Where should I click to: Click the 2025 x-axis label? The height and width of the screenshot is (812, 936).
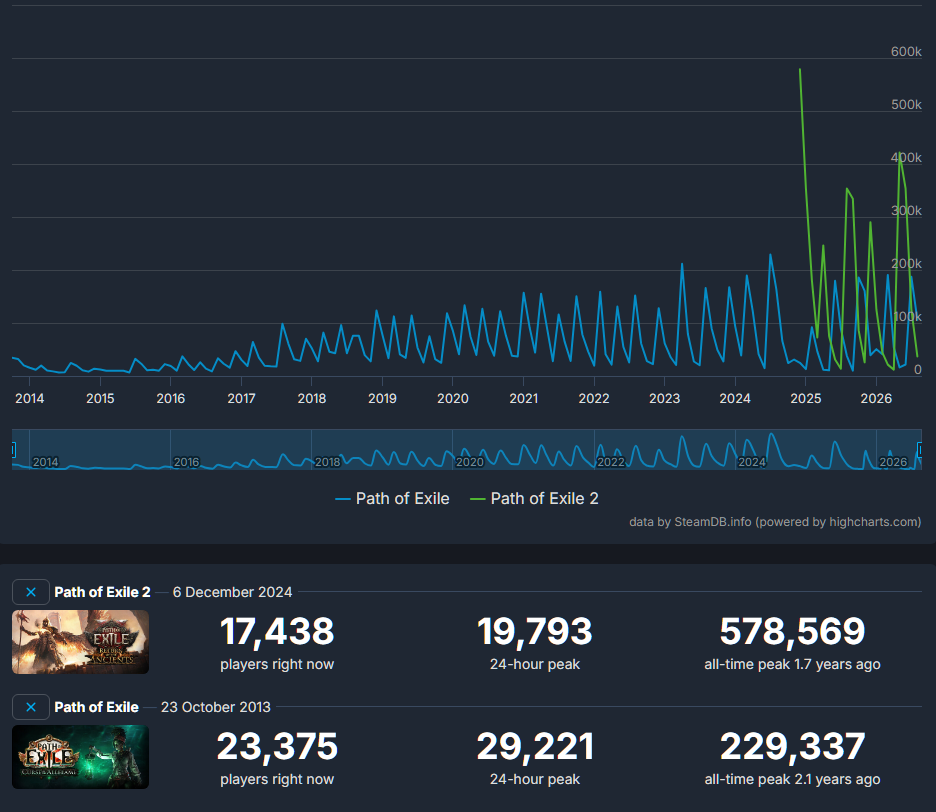click(x=805, y=398)
